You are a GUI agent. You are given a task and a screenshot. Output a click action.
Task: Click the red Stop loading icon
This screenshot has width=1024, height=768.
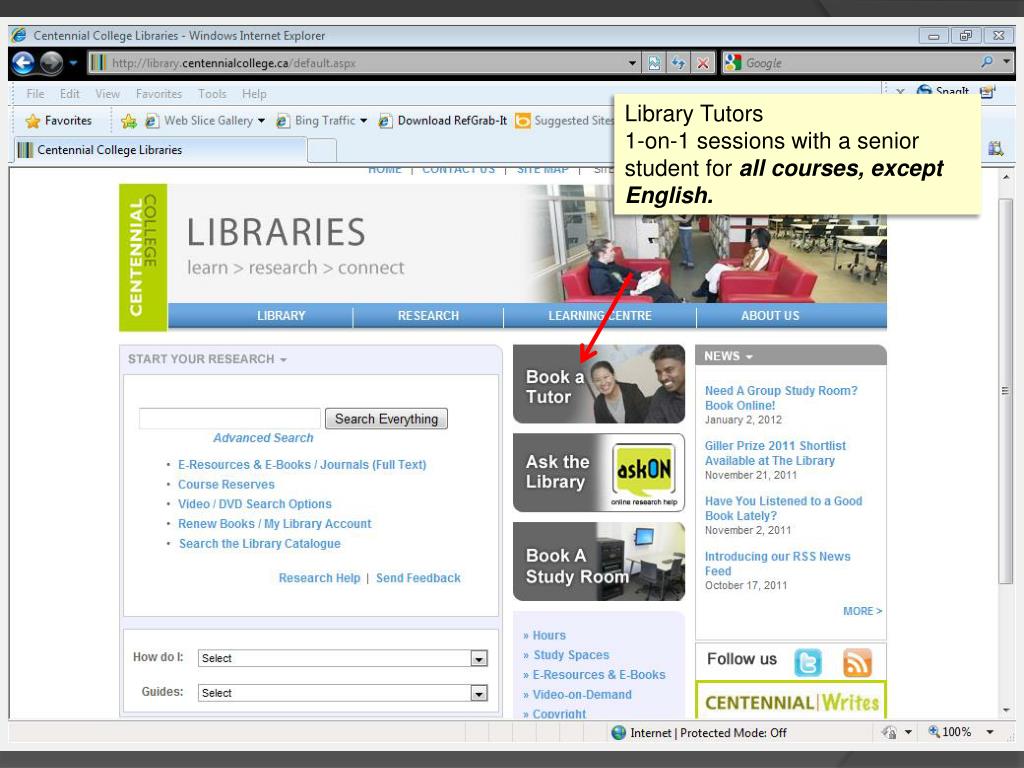(x=703, y=63)
